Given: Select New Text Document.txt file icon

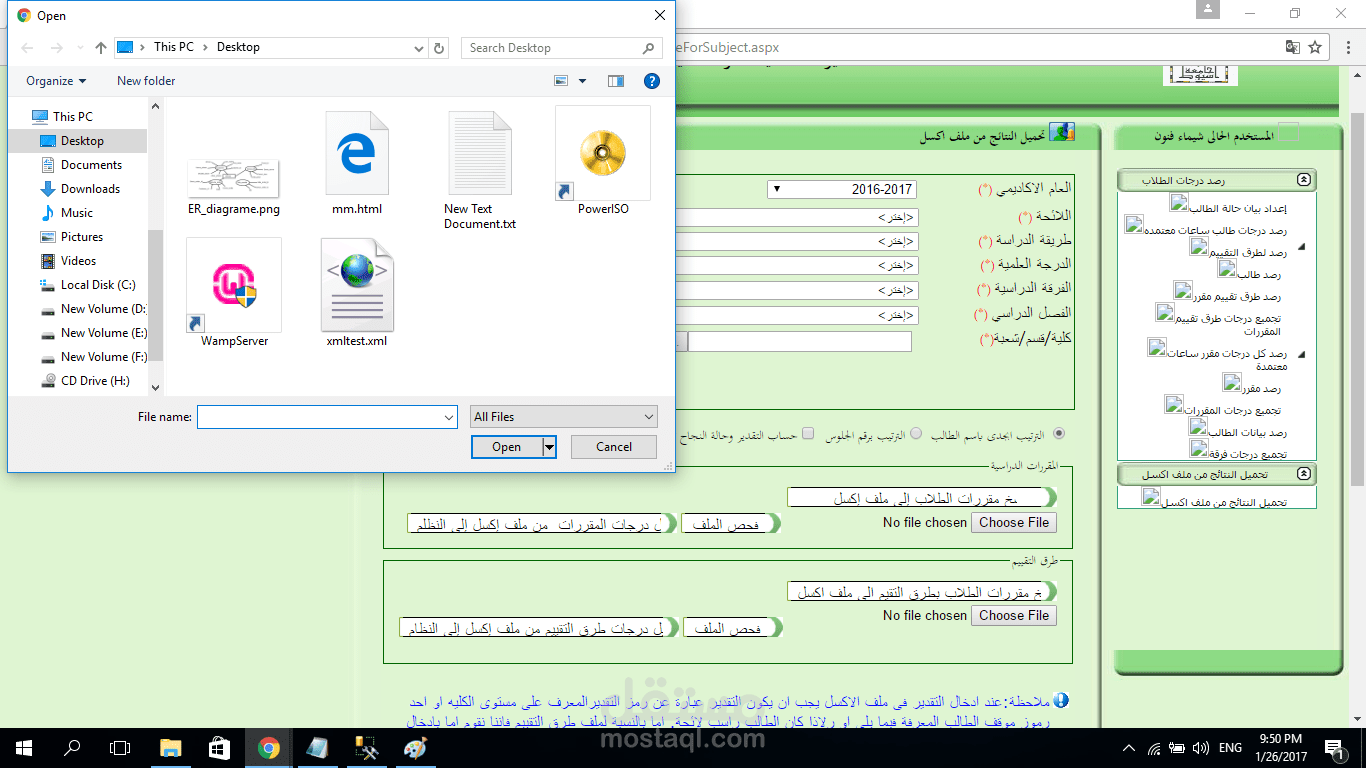Looking at the screenshot, I should coord(480,152).
